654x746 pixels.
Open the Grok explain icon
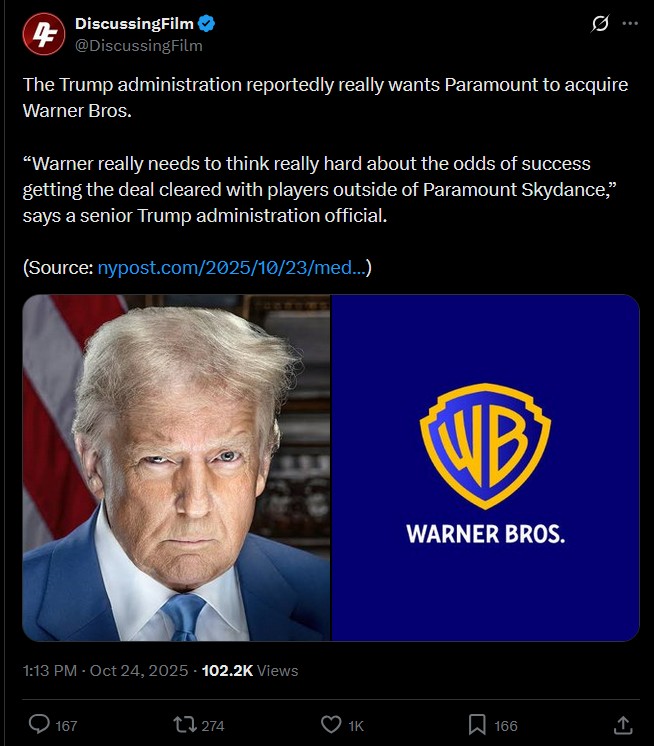pyautogui.click(x=600, y=23)
